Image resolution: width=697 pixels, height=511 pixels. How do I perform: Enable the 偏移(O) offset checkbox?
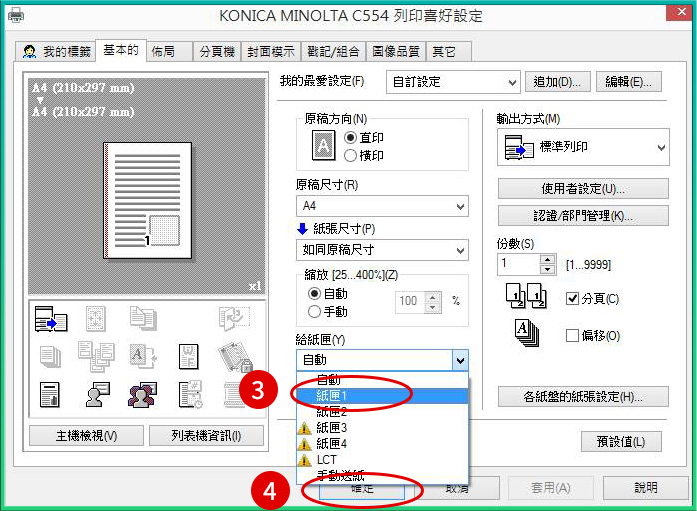coord(572,335)
